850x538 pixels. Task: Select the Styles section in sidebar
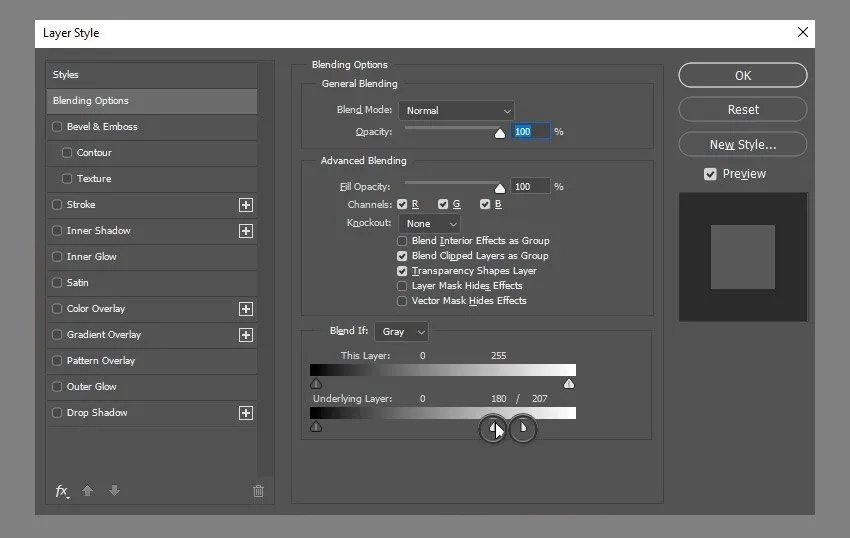click(x=150, y=75)
